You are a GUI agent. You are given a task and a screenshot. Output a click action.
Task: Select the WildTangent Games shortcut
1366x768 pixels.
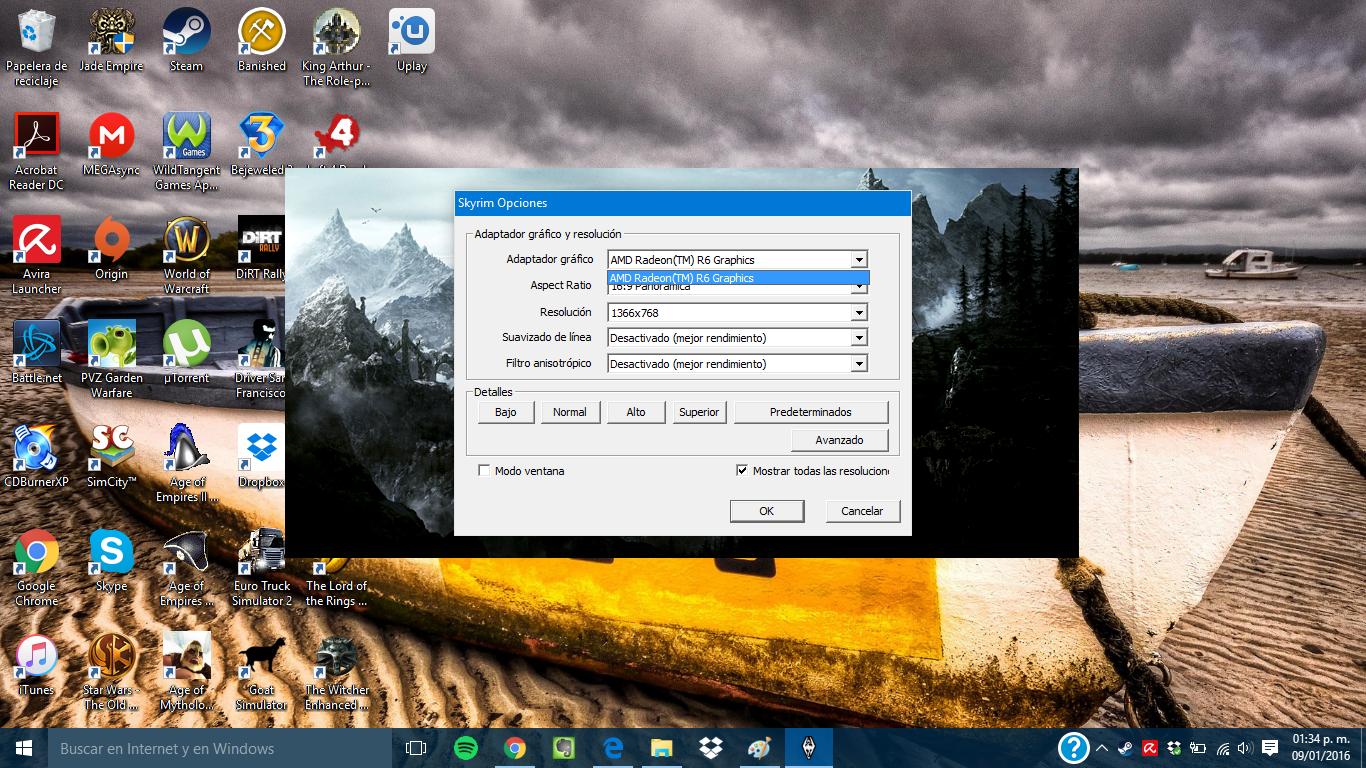(x=186, y=151)
